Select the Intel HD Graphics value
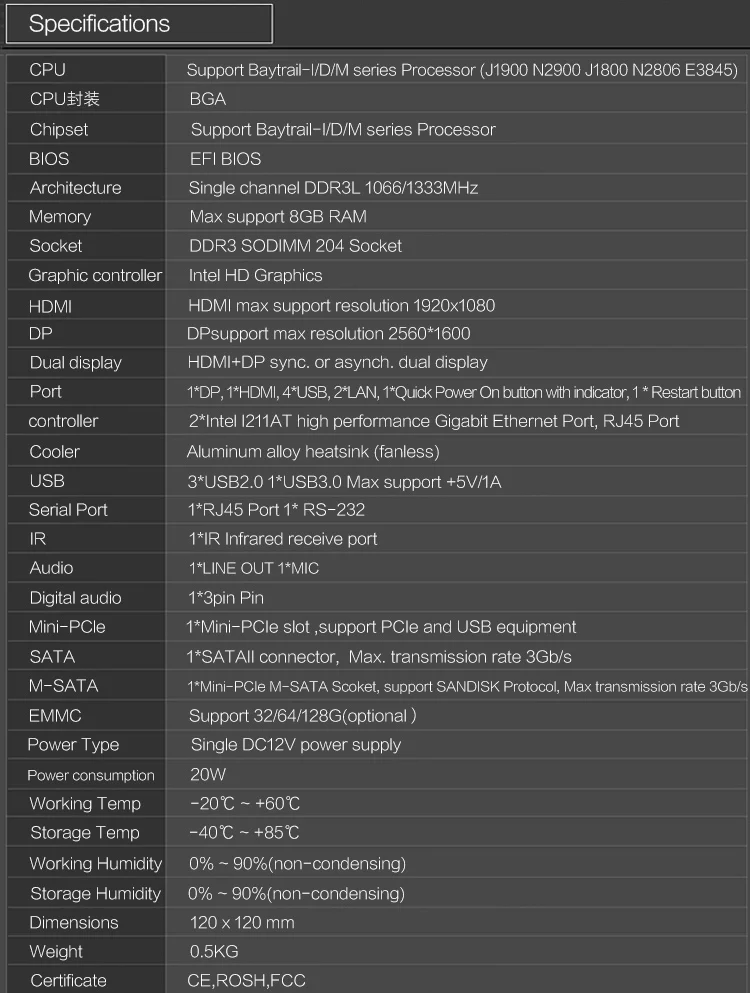Screen dimensions: 750x993 click(255, 275)
